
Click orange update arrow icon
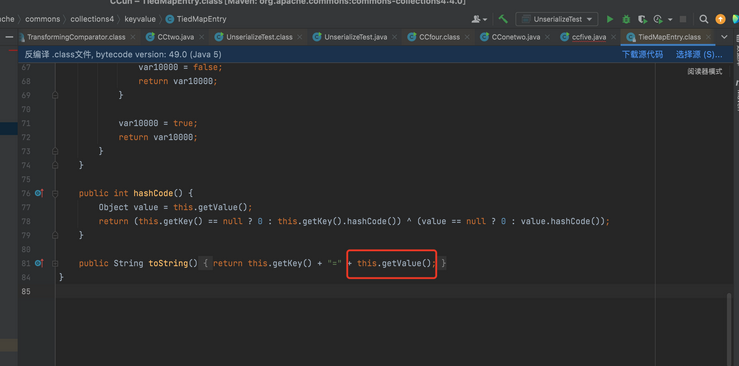(720, 19)
